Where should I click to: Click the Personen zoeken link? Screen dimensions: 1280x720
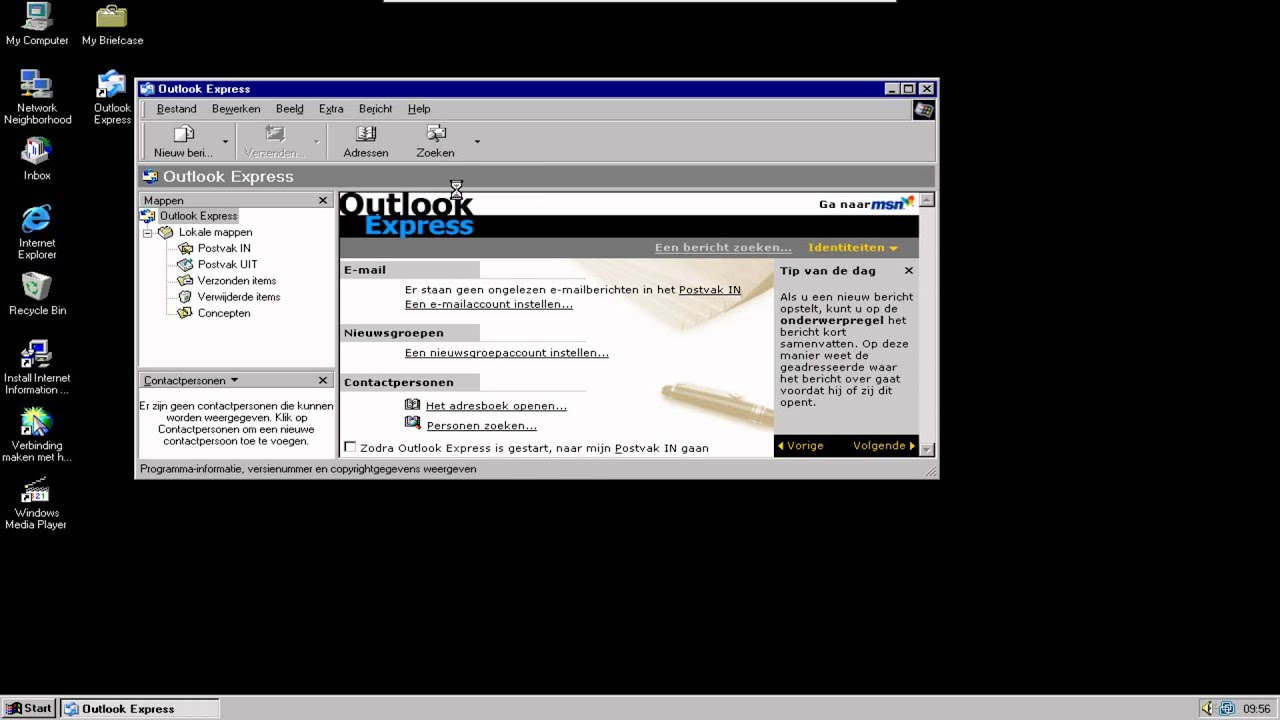tap(482, 425)
